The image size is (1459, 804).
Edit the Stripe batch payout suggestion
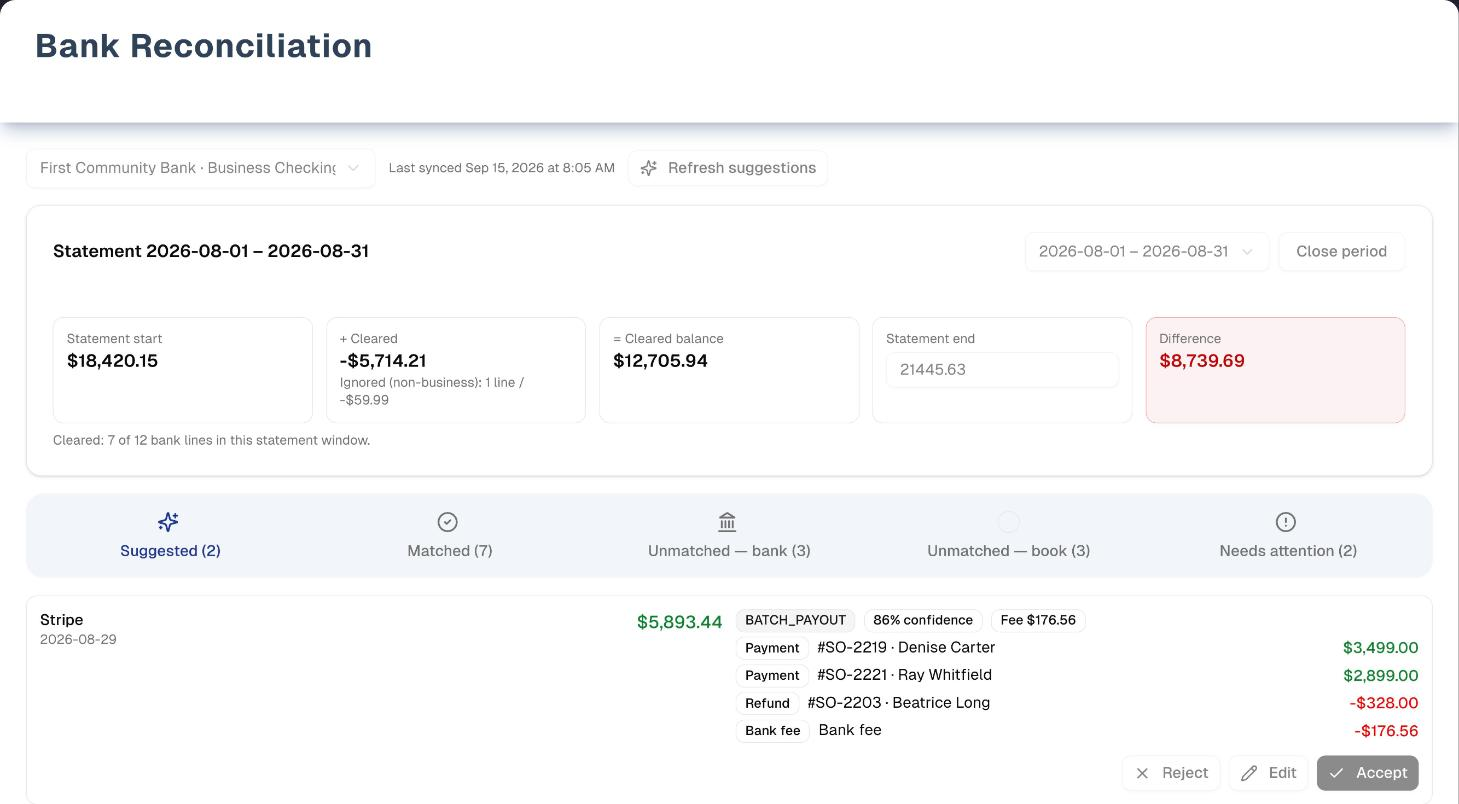(x=1269, y=773)
